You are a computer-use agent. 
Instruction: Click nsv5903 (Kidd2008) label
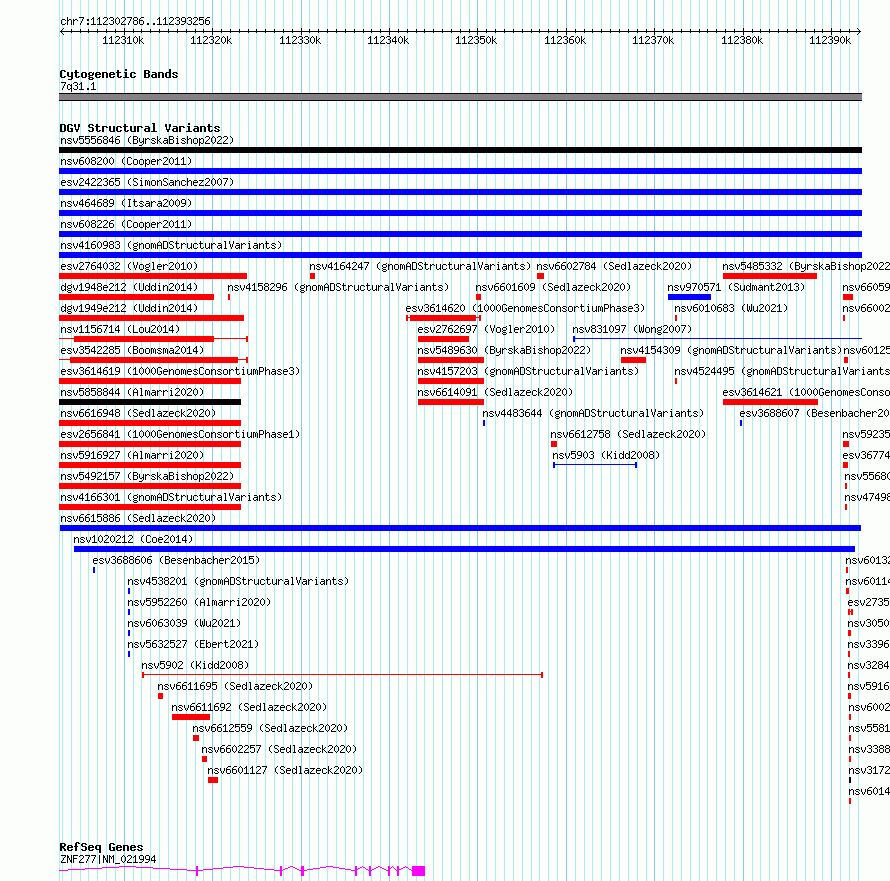click(x=606, y=455)
